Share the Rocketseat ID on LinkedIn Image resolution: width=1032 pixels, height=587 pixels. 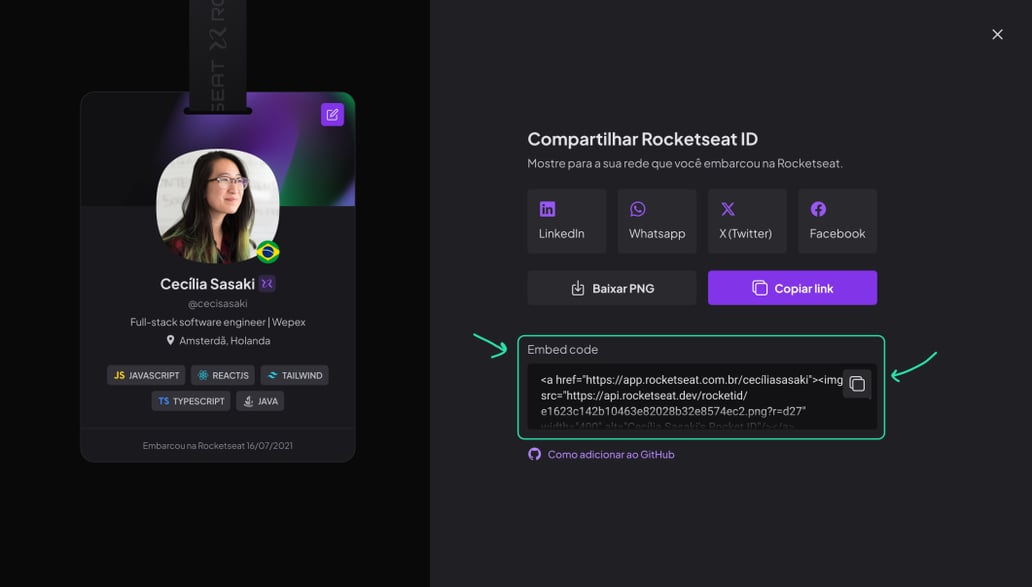click(566, 220)
